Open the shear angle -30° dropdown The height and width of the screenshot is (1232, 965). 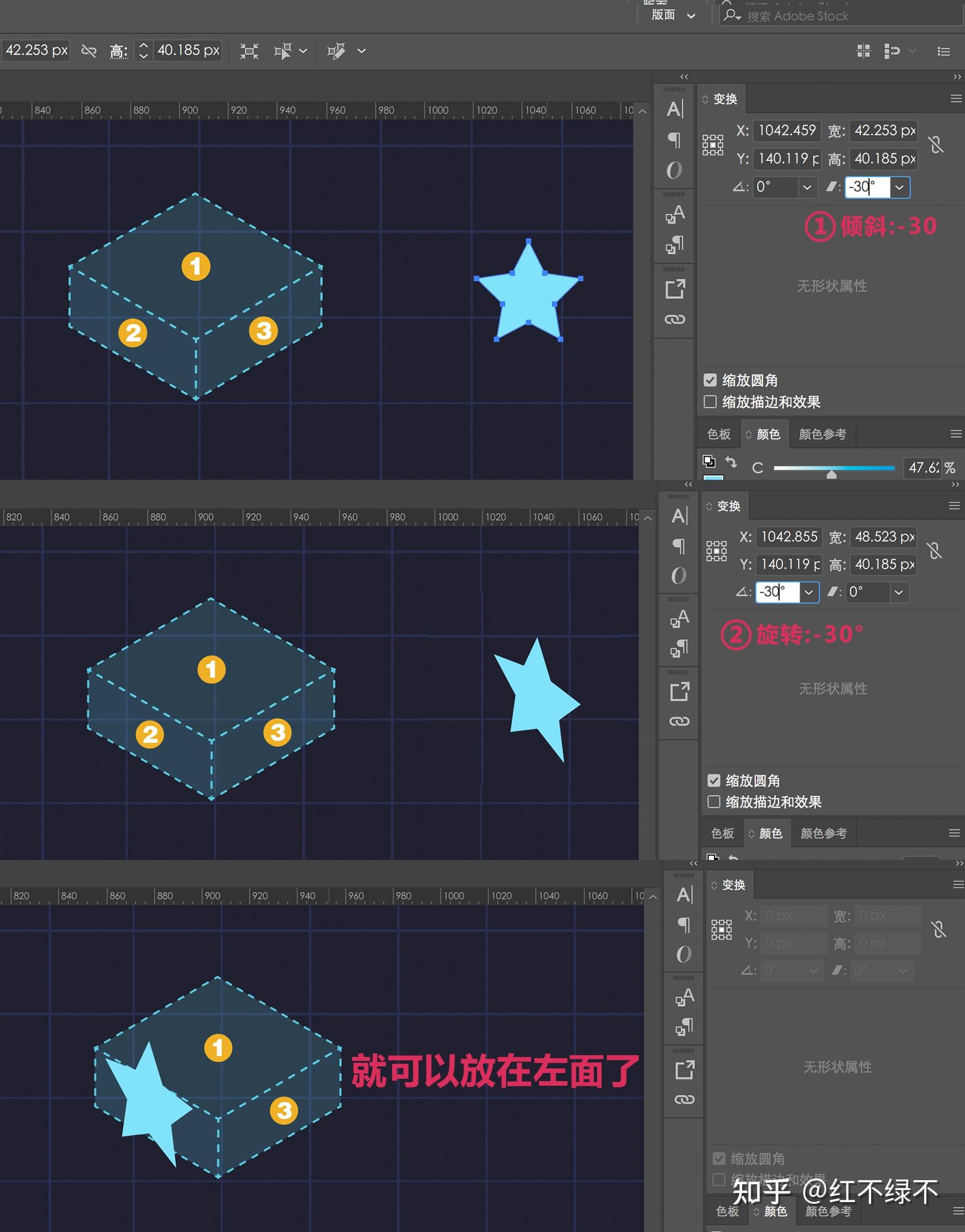coord(900,187)
